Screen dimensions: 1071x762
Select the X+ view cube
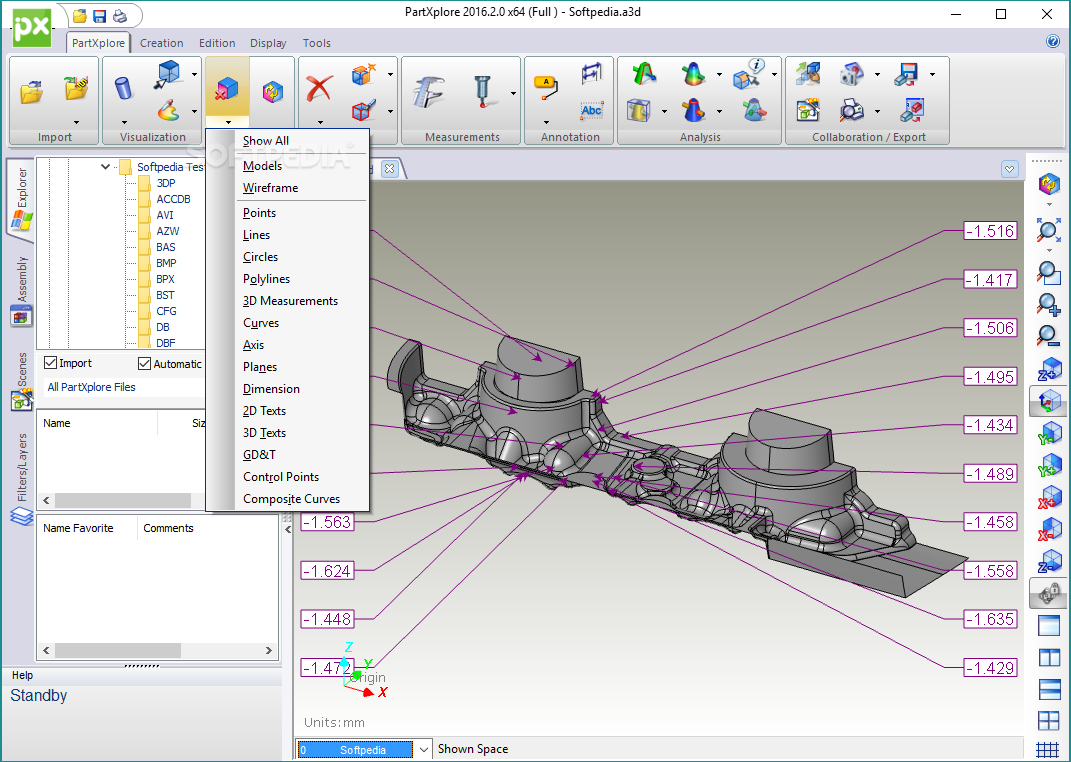pyautogui.click(x=1049, y=497)
